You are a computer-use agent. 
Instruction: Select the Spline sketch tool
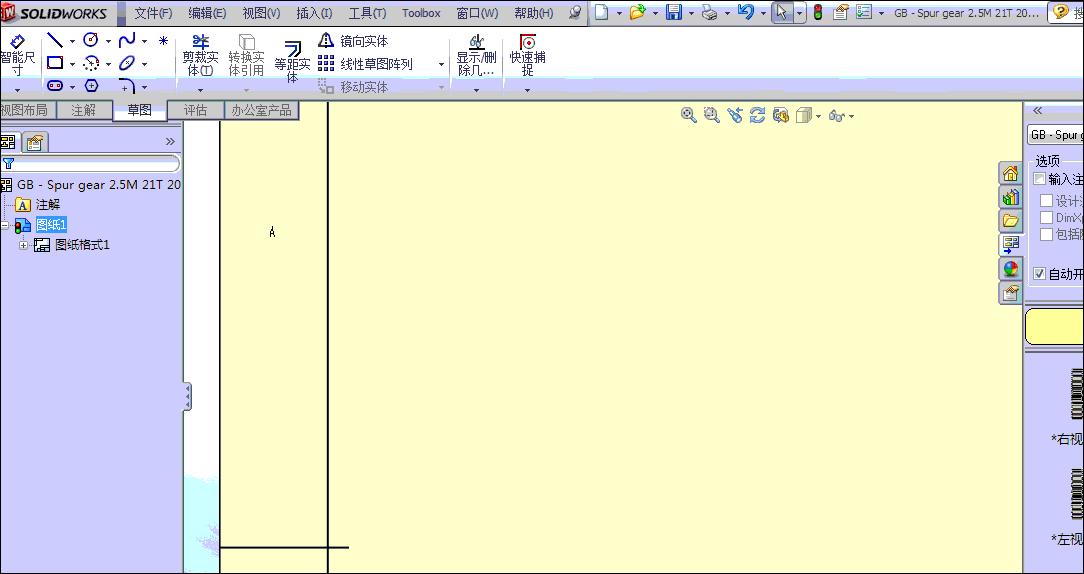[x=127, y=41]
